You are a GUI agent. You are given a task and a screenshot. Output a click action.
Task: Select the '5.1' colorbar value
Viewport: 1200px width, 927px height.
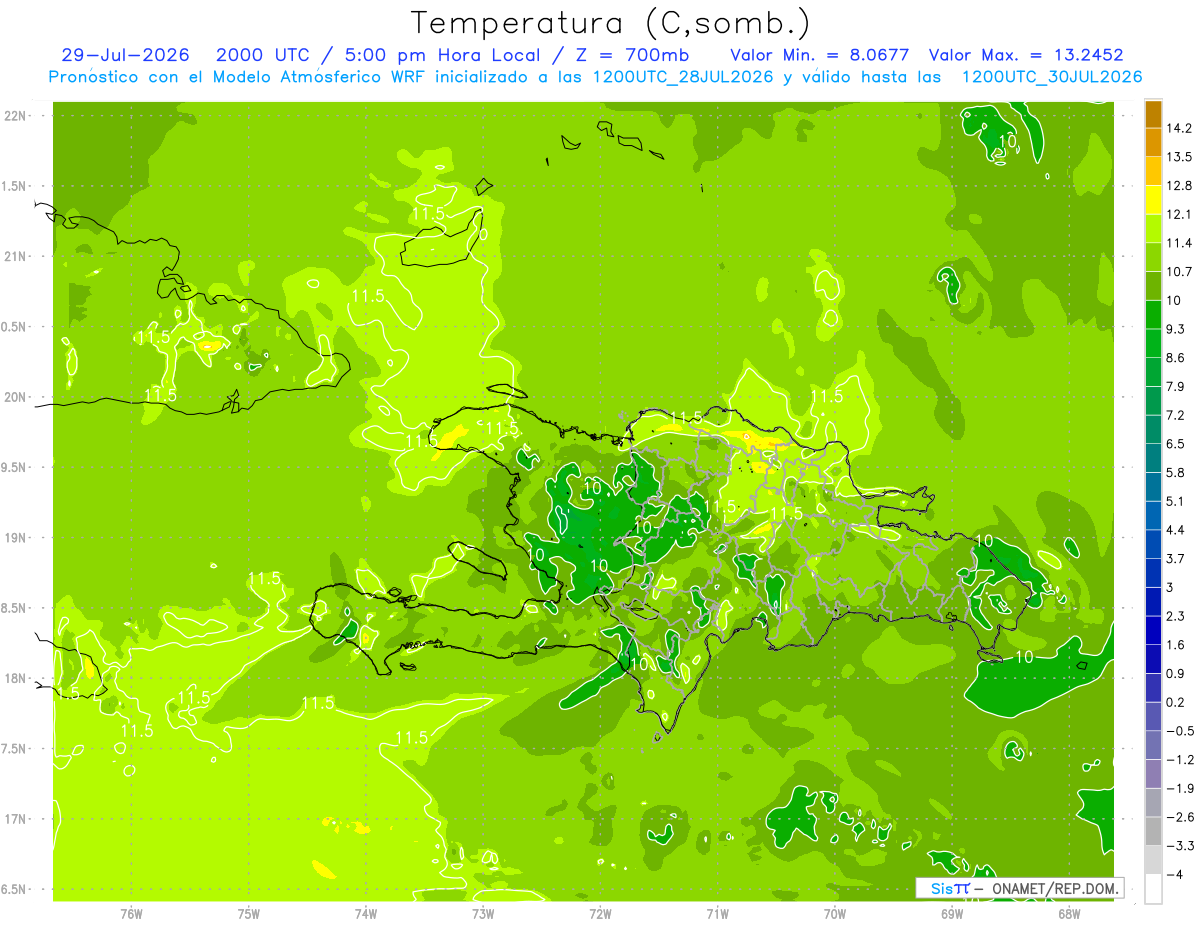click(x=1177, y=501)
